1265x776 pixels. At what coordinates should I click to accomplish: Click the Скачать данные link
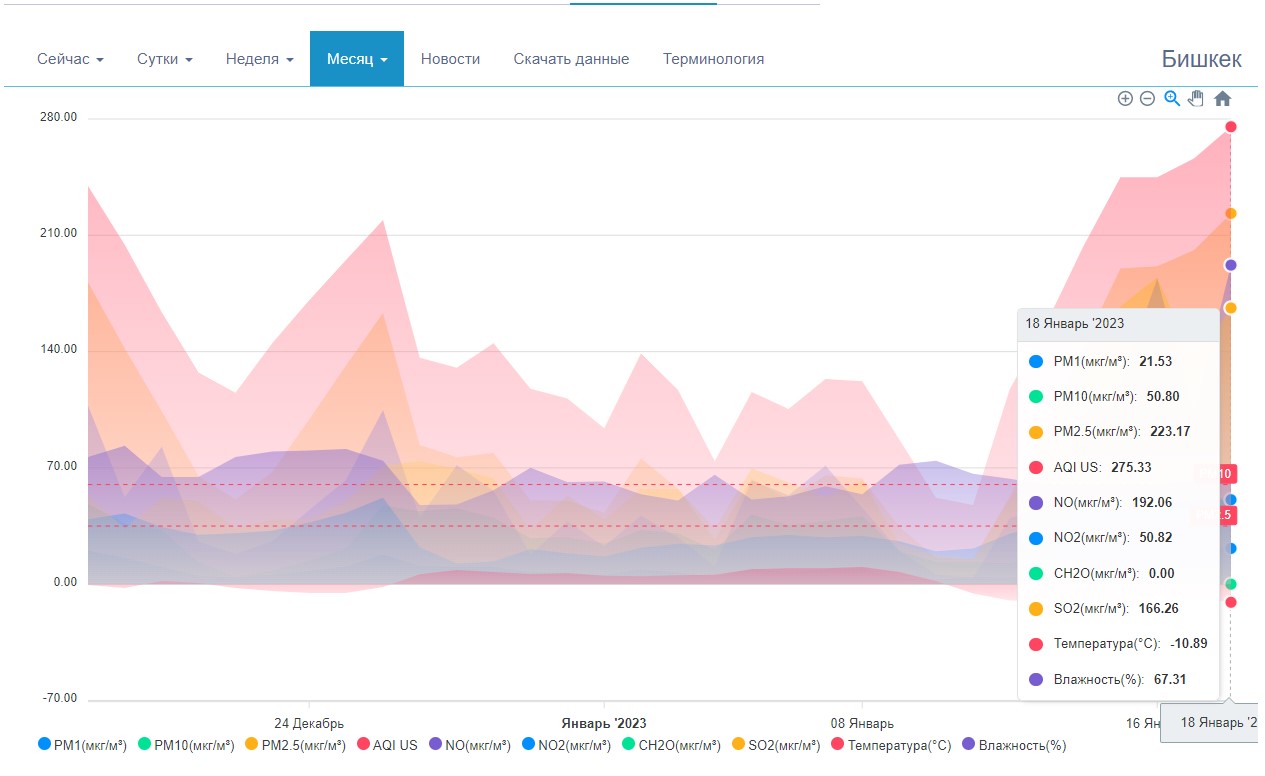(x=571, y=59)
